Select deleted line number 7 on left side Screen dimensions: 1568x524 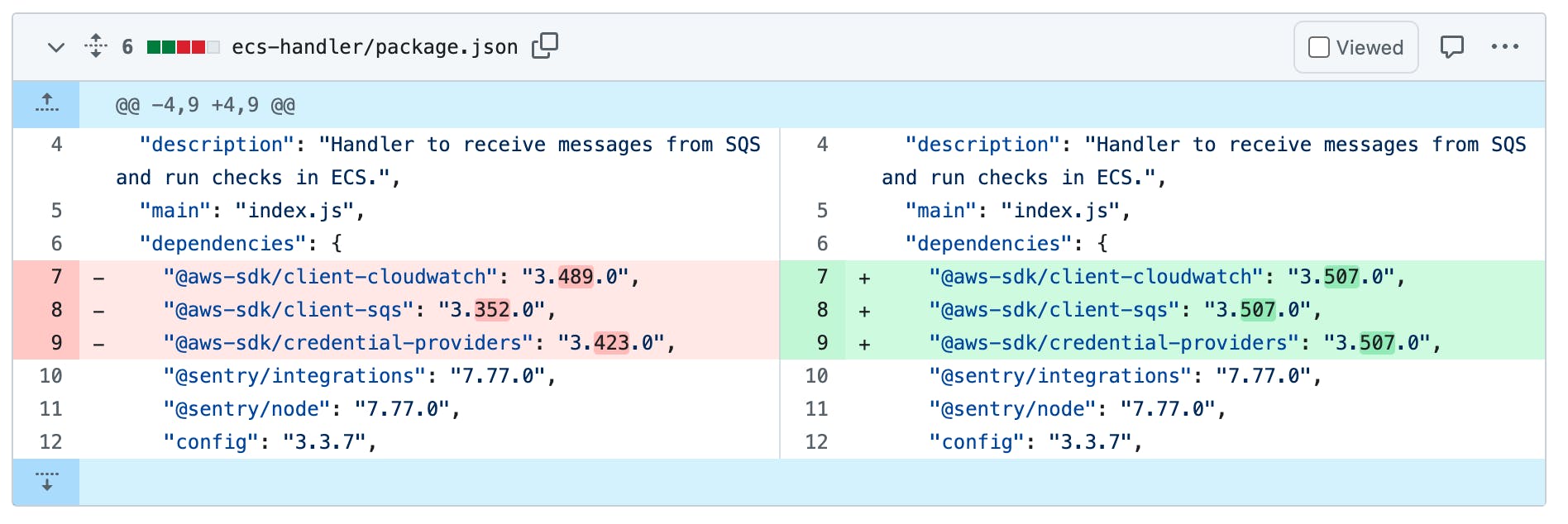click(x=56, y=277)
